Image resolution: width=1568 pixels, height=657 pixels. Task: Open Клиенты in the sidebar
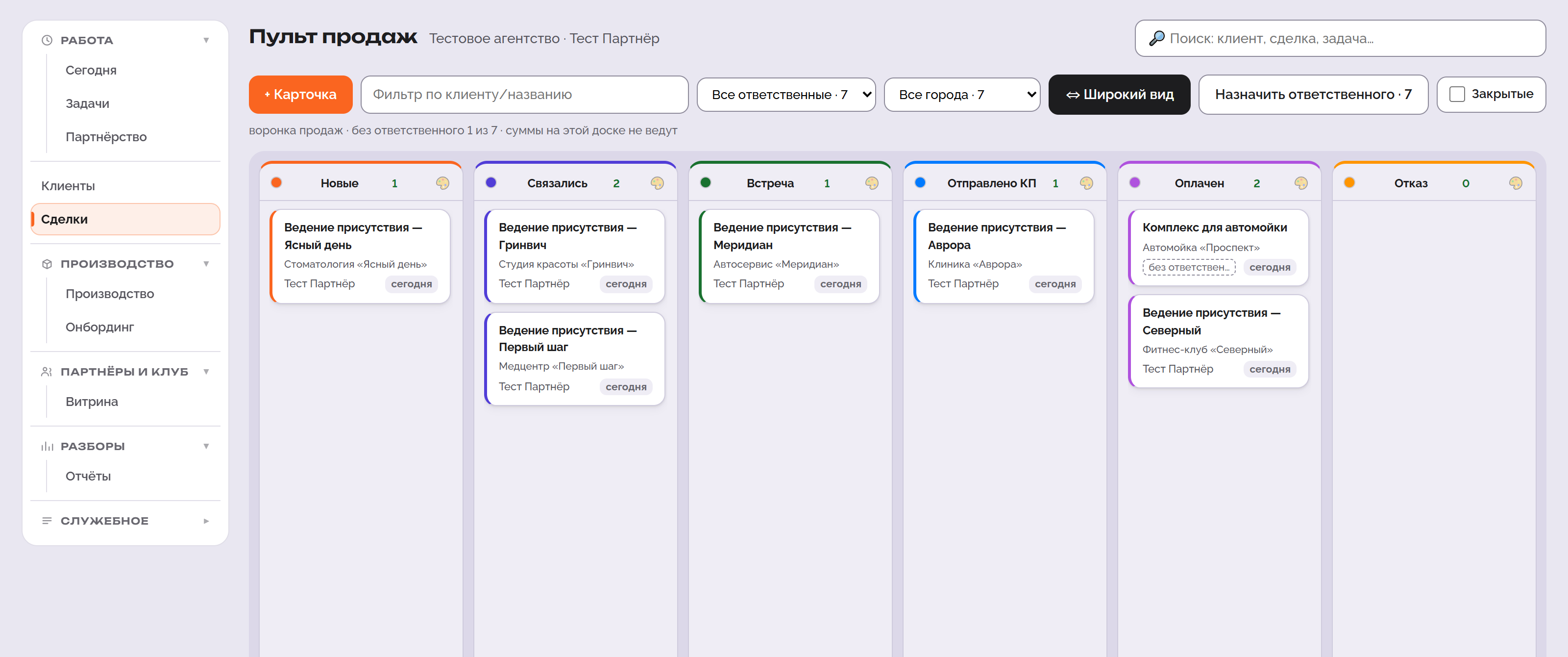tap(125, 186)
